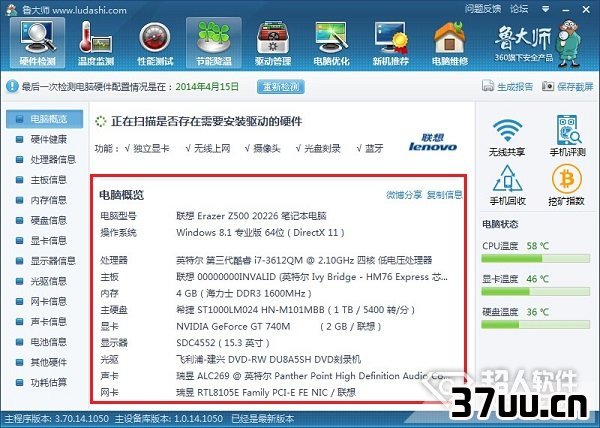The width and height of the screenshot is (600, 428).
Task: Launch 手机回收 phone recycling tool
Action: pos(507,185)
